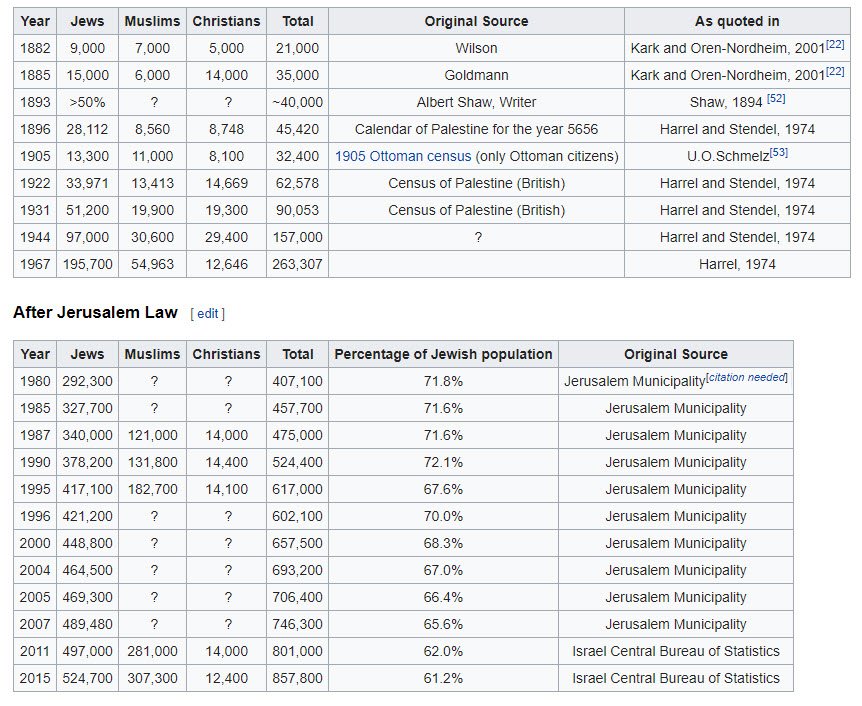Select the 1922 Census of Palestine (British) cell
This screenshot has width=862, height=706.
pos(476,183)
